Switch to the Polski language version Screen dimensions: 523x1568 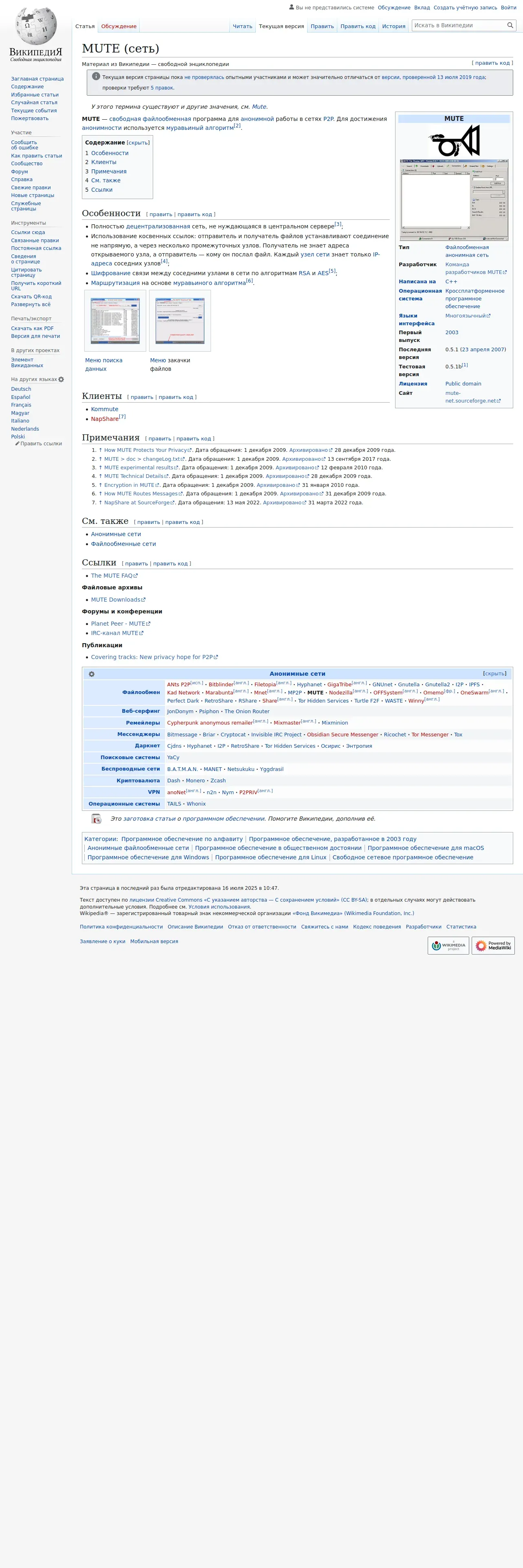coord(18,436)
